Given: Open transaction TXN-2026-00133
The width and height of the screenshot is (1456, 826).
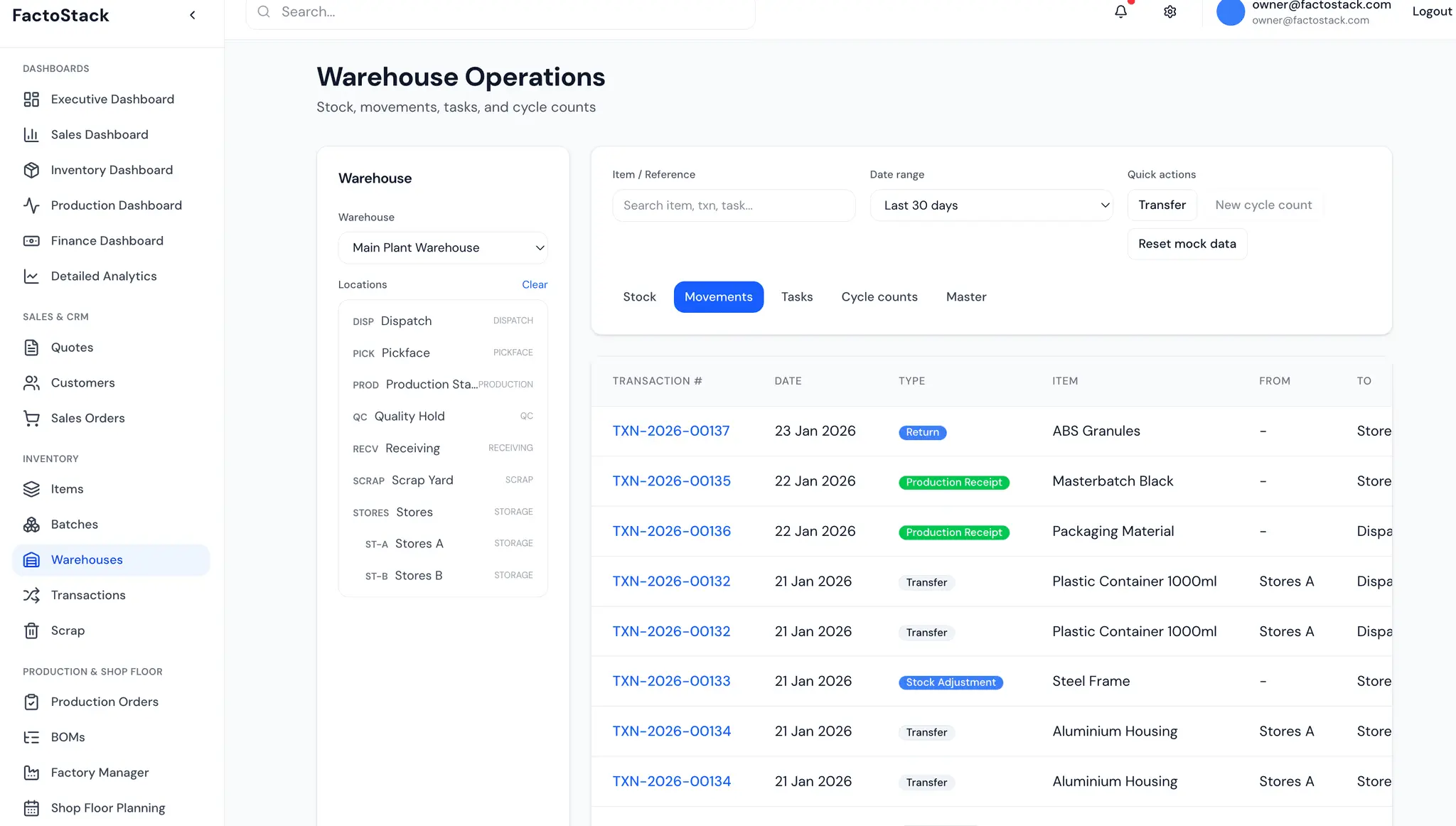Looking at the screenshot, I should [672, 681].
